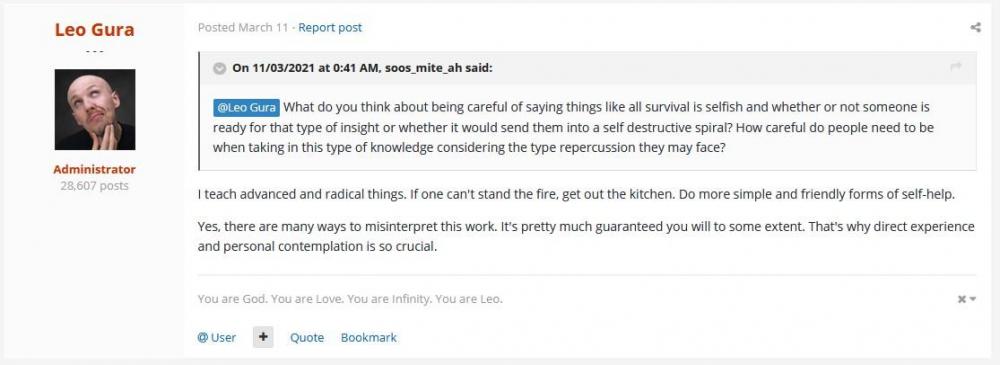The width and height of the screenshot is (1000, 365).
Task: Click the rank dashes under Leo Gura
Action: (x=94, y=50)
